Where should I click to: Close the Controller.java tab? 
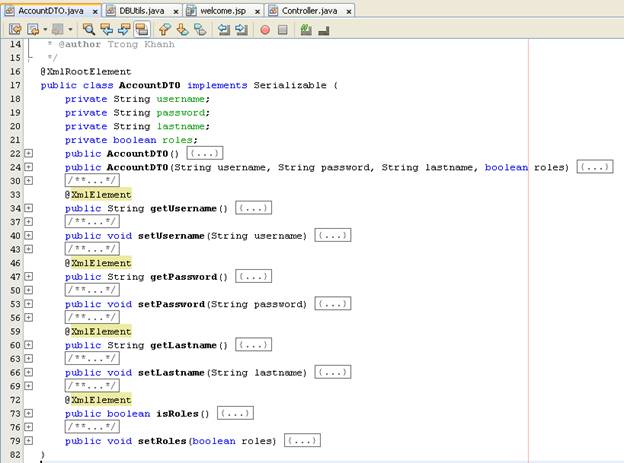348,12
